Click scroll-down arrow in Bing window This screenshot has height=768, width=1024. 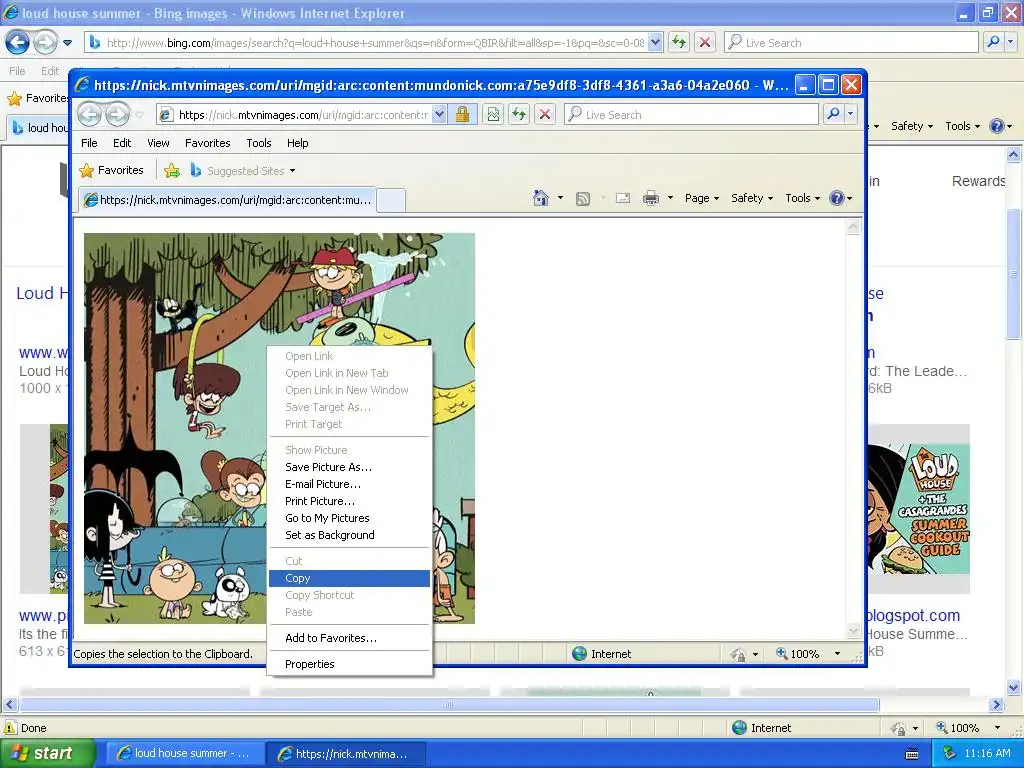pyautogui.click(x=1013, y=687)
